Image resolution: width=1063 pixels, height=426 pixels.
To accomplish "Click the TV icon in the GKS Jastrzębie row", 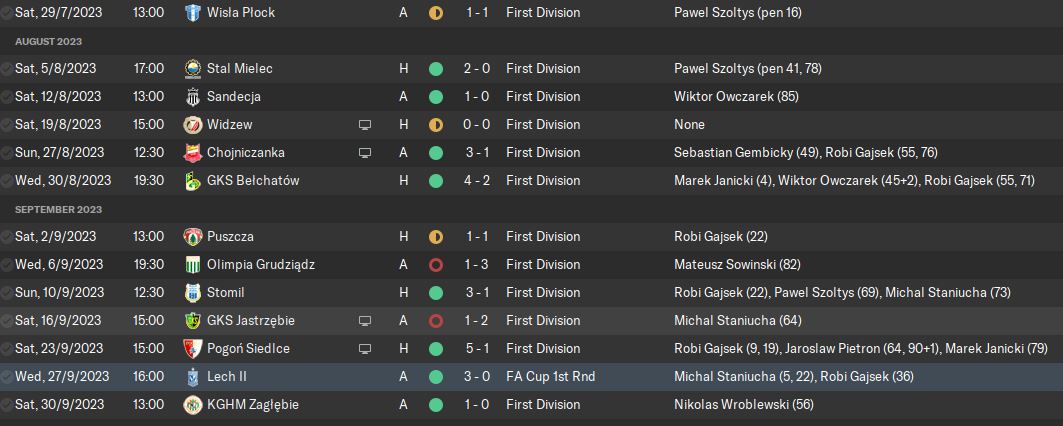I will pos(365,321).
